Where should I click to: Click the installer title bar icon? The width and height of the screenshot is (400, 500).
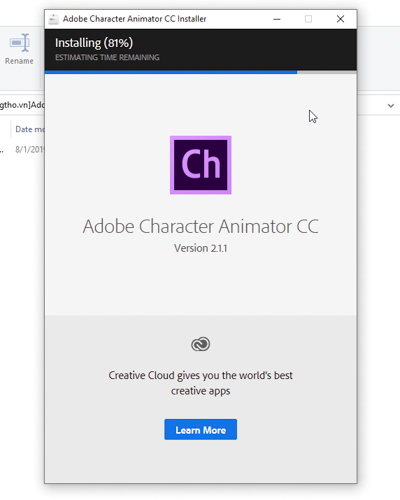pyautogui.click(x=53, y=19)
